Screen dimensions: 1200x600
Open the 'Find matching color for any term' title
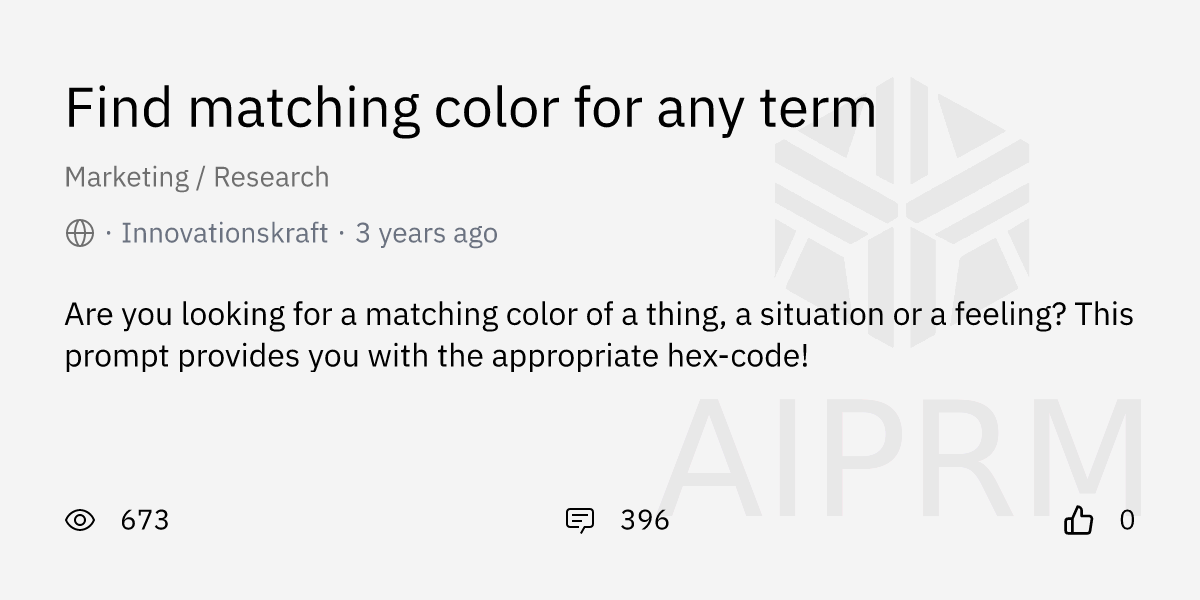tap(470, 108)
